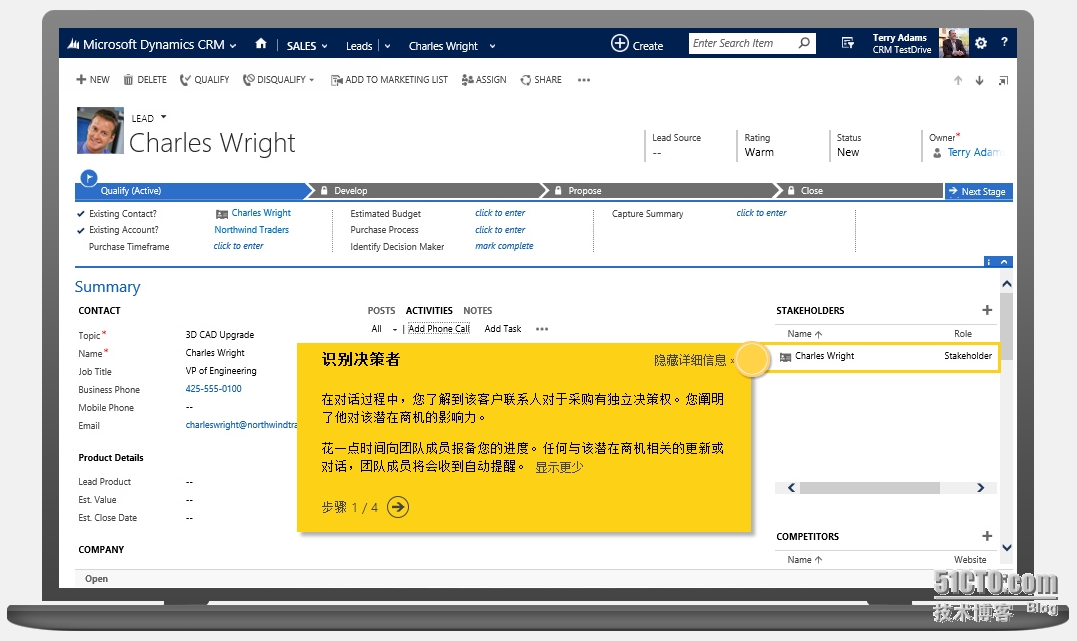Select the Propose stage
The height and width of the screenshot is (641, 1077).
pos(659,191)
